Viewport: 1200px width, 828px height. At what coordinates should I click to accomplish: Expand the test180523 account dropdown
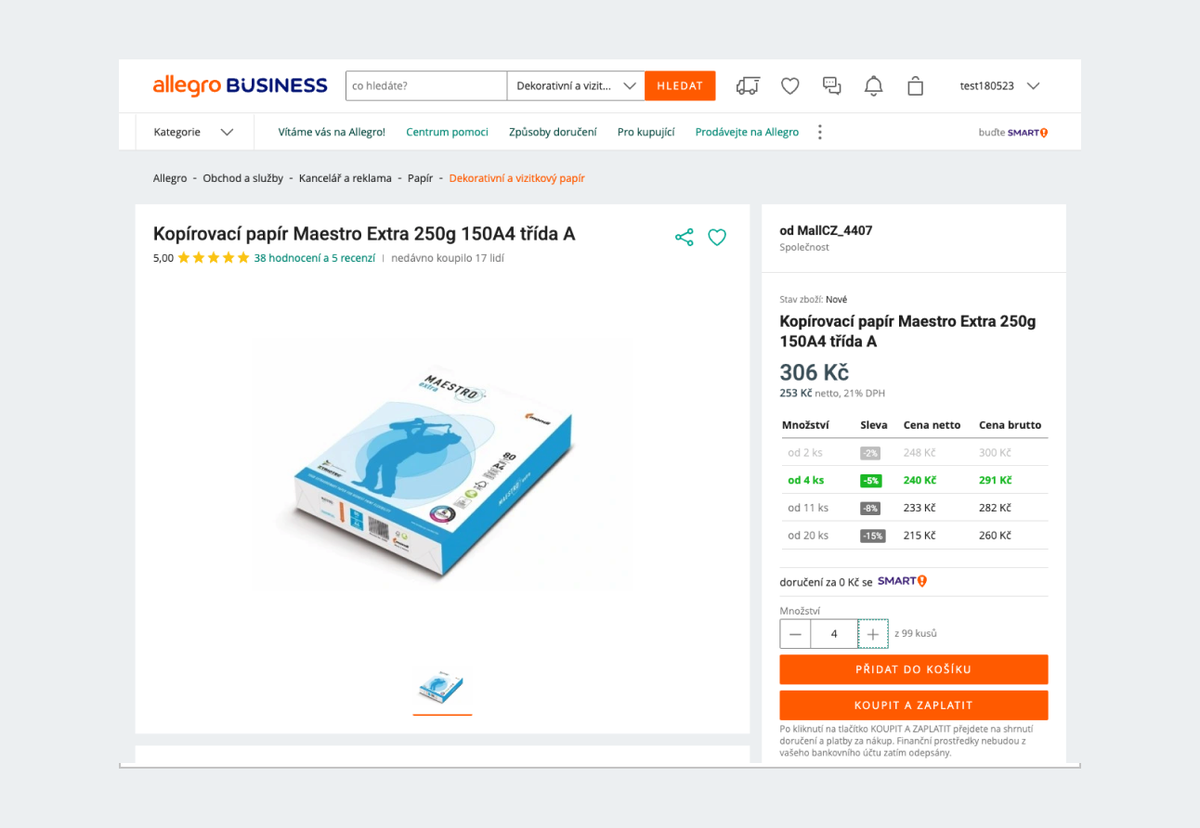[1000, 86]
